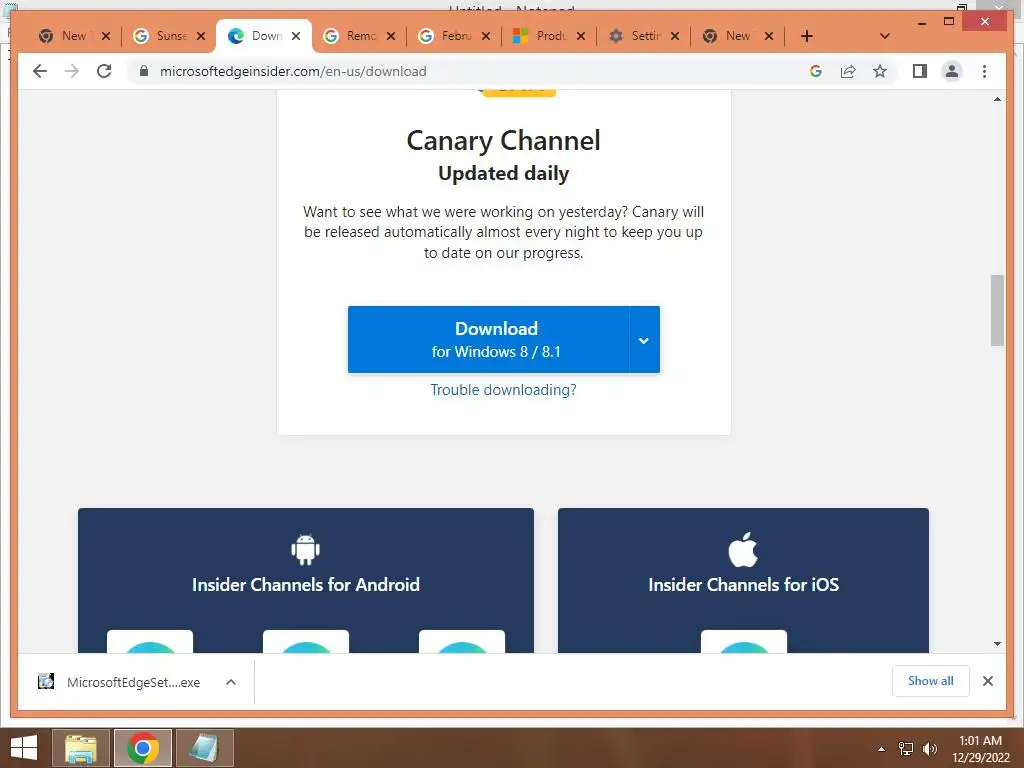
Task: Close the Download Edge tab
Action: click(296, 36)
